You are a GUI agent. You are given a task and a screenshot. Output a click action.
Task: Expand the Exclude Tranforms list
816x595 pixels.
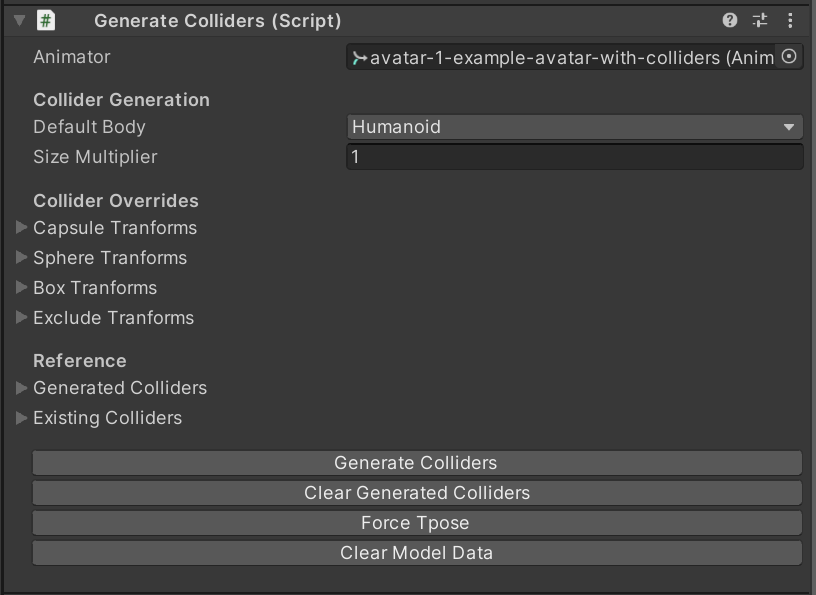(x=21, y=318)
